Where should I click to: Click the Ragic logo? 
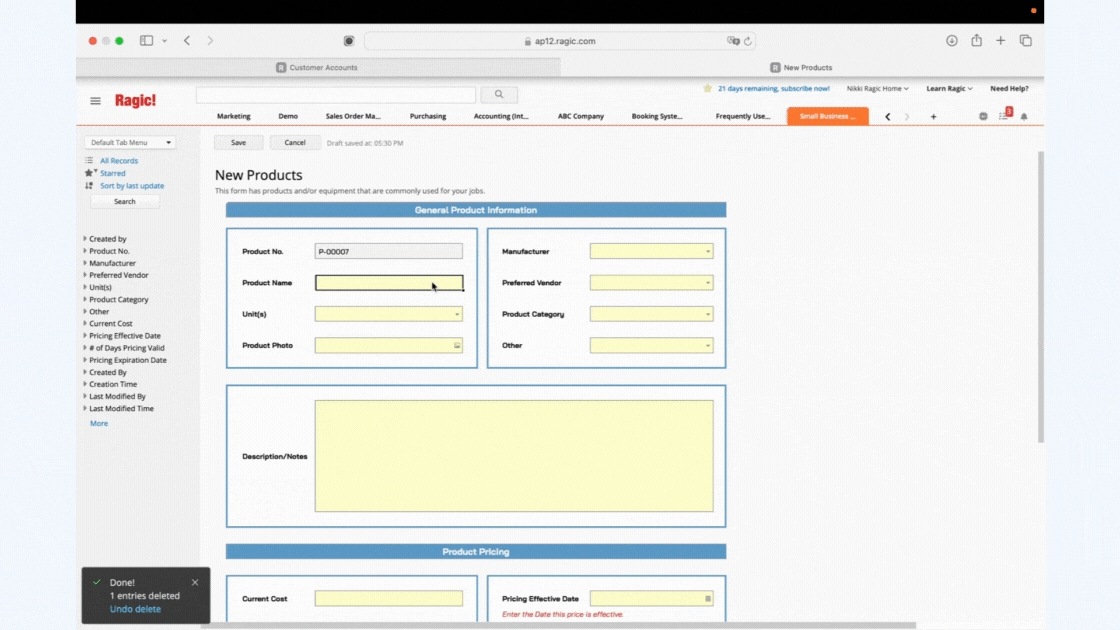tap(135, 101)
